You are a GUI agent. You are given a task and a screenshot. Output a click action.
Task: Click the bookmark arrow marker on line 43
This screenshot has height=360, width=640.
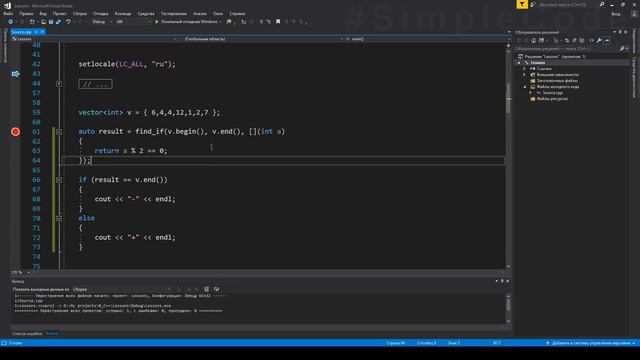[x=16, y=74]
